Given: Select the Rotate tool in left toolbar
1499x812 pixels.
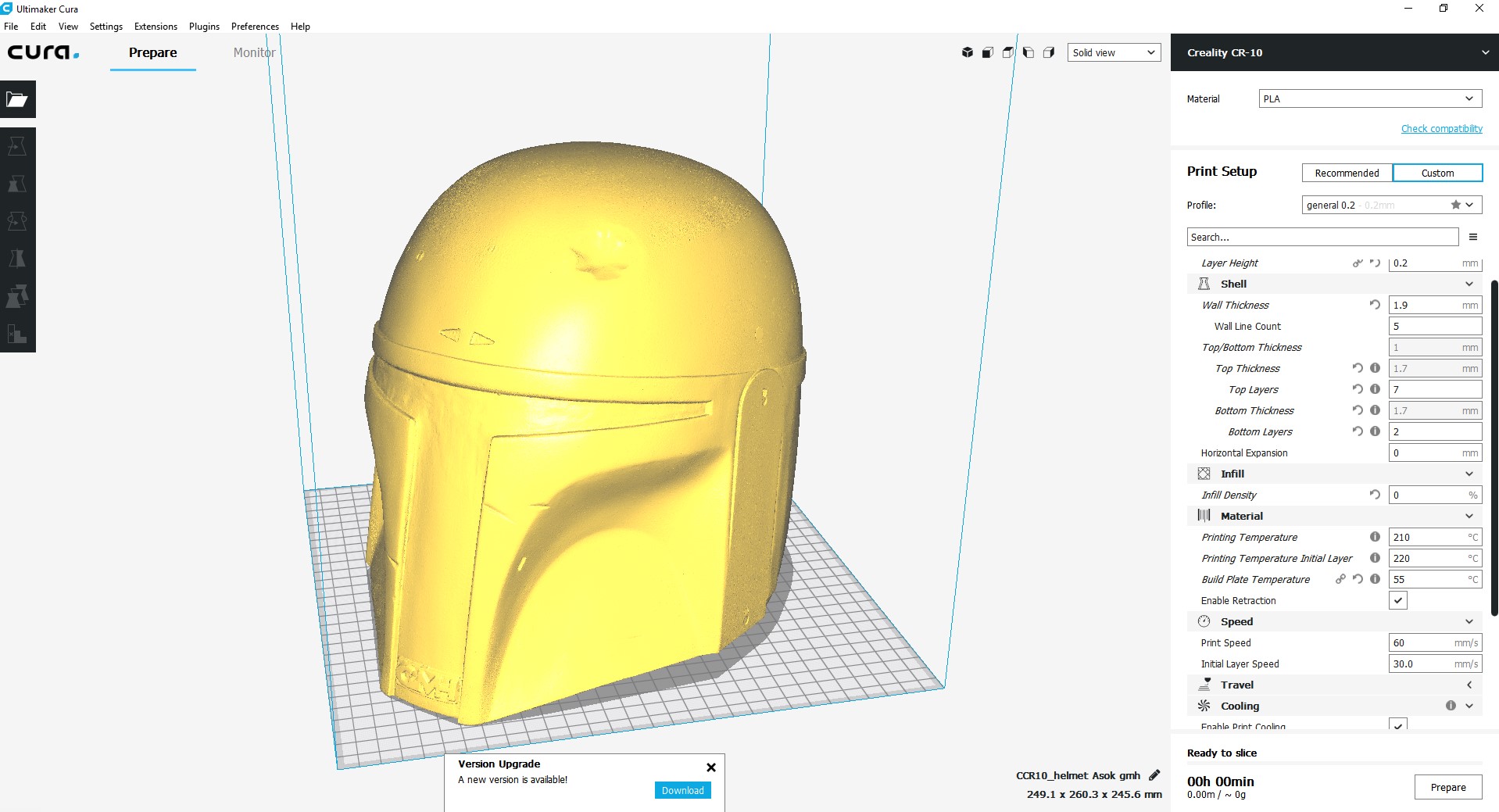Looking at the screenshot, I should point(17,221).
